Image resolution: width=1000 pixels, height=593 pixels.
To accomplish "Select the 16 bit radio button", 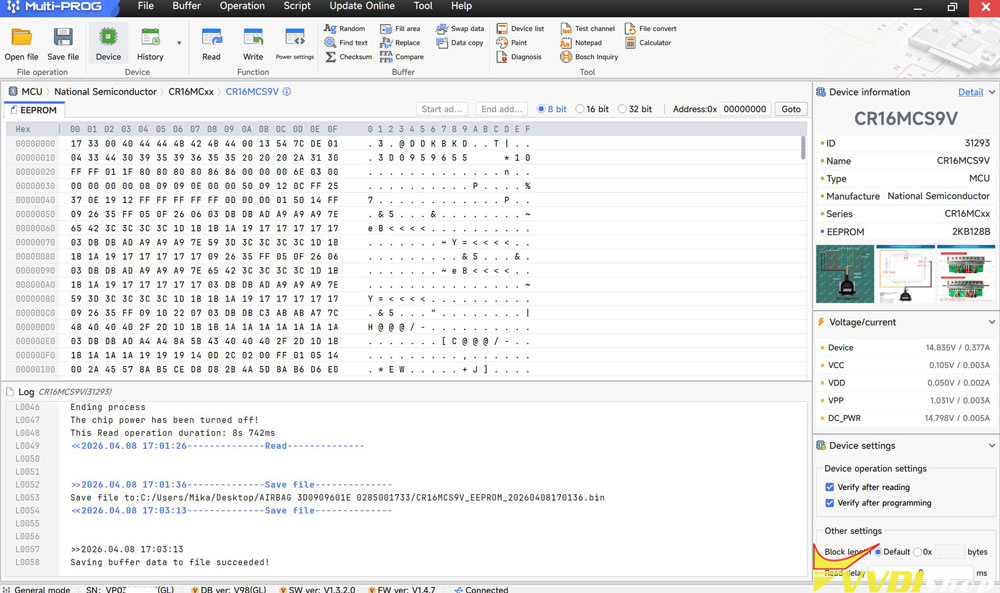I will [x=581, y=109].
